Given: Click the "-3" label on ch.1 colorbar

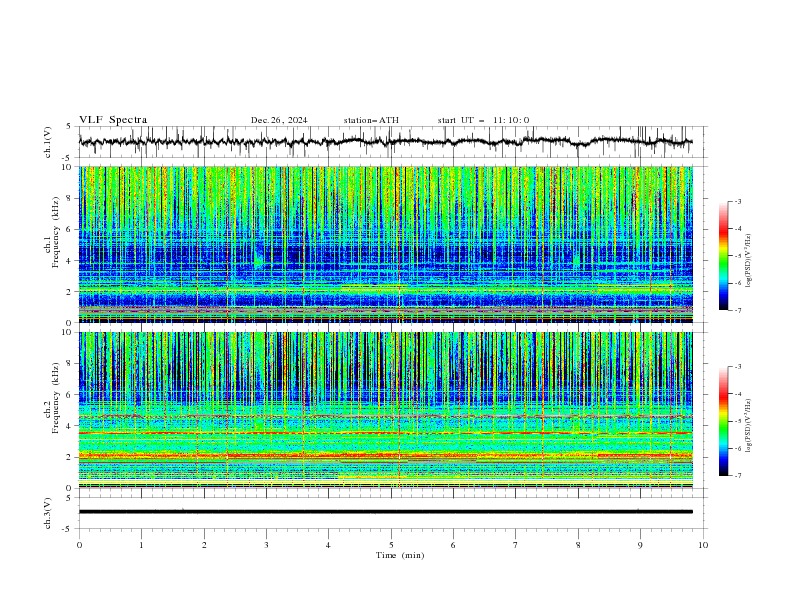Looking at the screenshot, I should click(x=737, y=201).
